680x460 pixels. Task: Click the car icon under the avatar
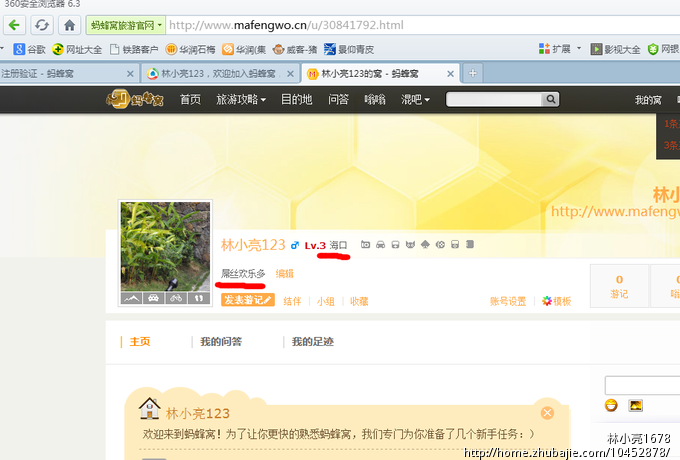coord(154,298)
